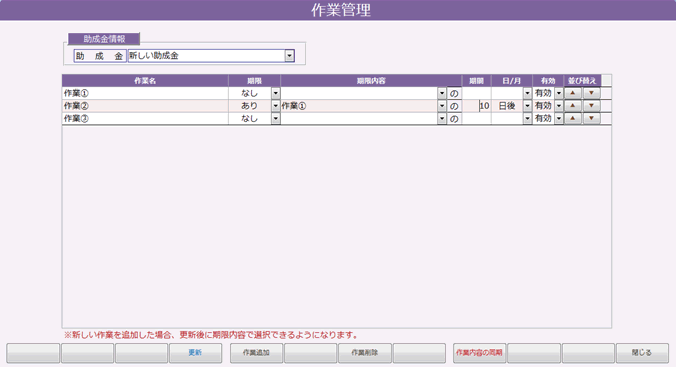Click なし value in 作業① row

(x=249, y=93)
